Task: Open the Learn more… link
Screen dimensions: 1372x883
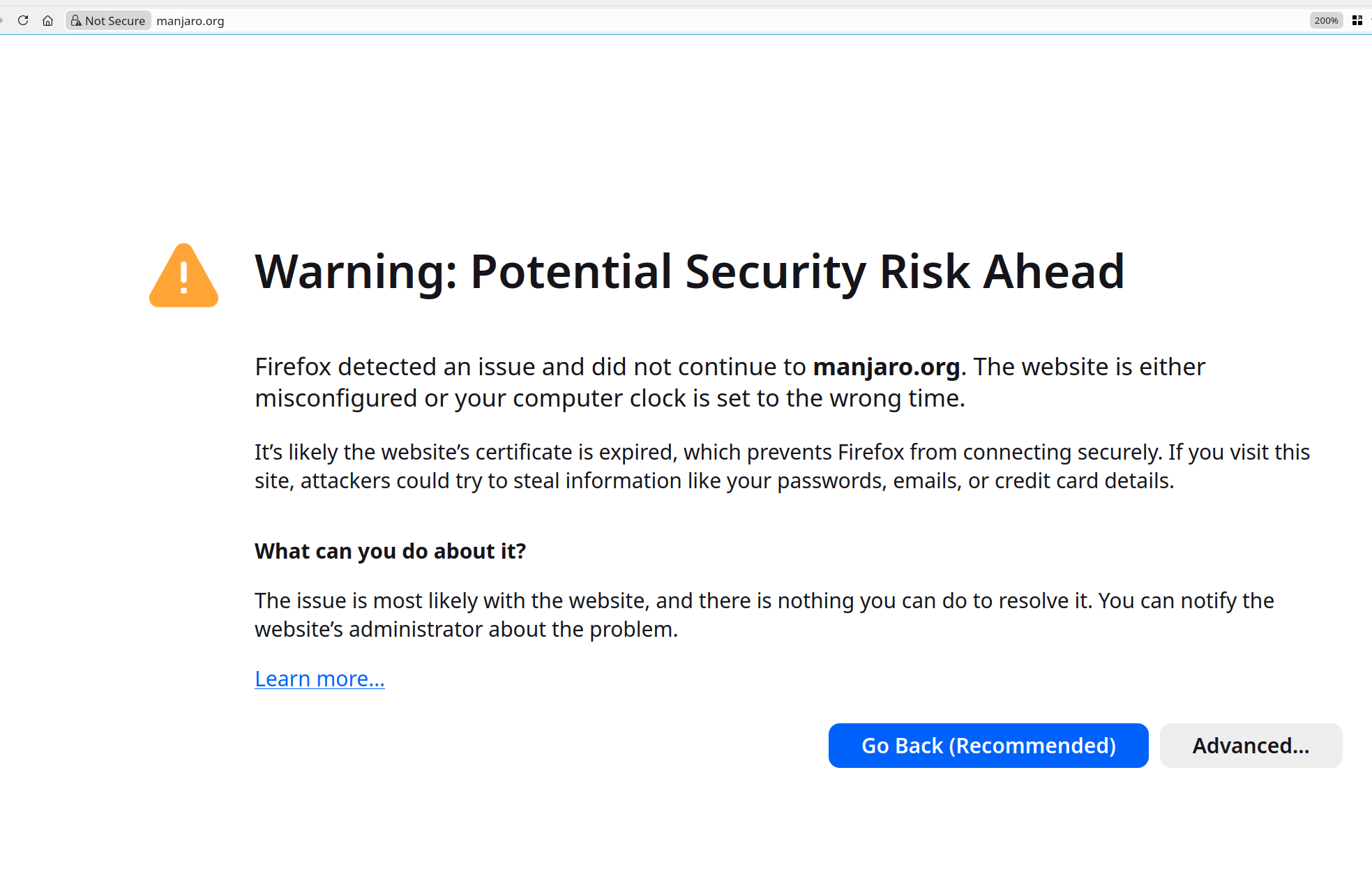Action: [319, 679]
